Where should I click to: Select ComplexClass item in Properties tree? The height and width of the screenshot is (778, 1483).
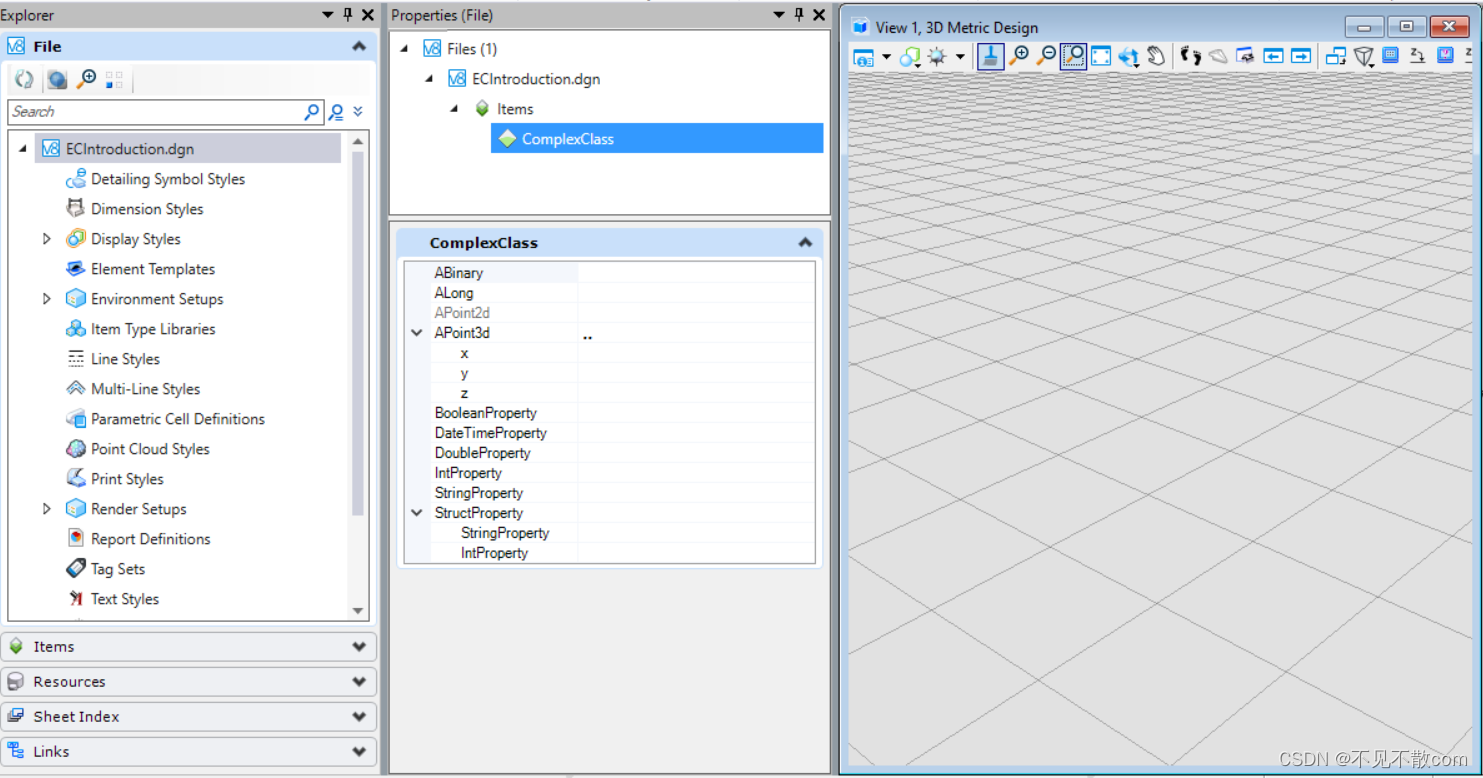click(x=657, y=139)
